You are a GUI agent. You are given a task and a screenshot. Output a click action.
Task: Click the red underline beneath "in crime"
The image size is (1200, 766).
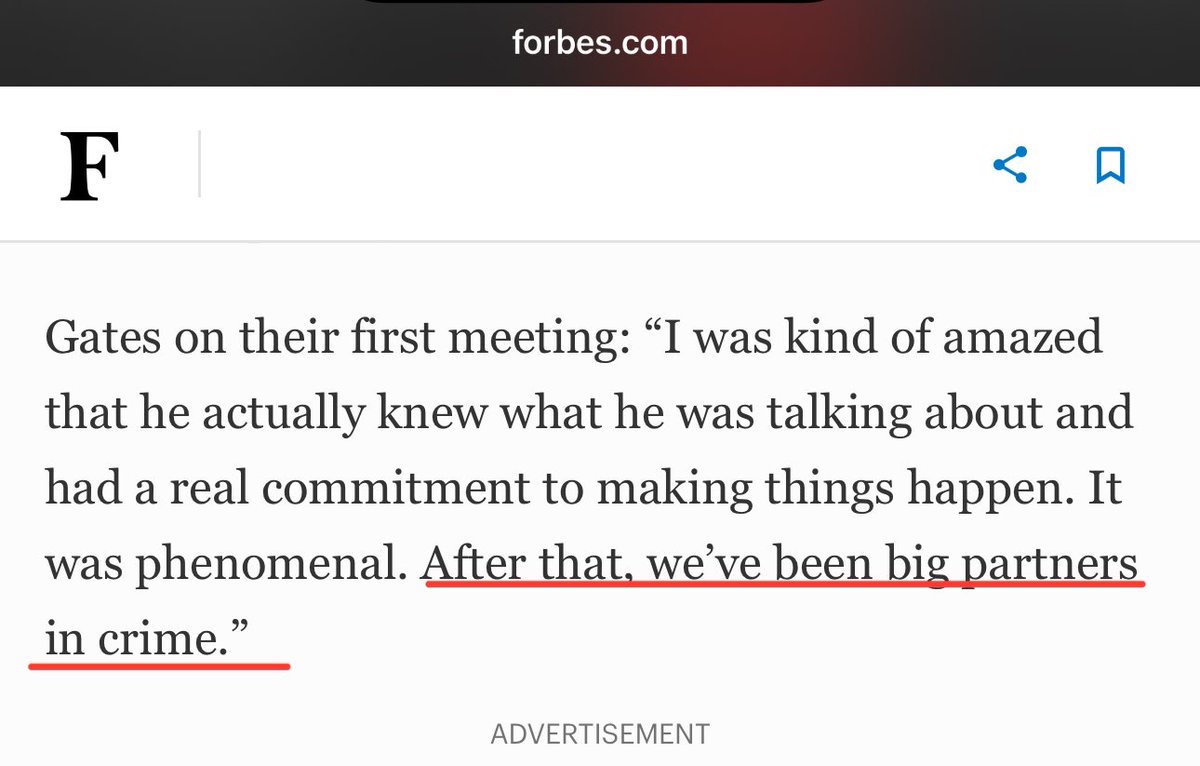pyautogui.click(x=160, y=664)
